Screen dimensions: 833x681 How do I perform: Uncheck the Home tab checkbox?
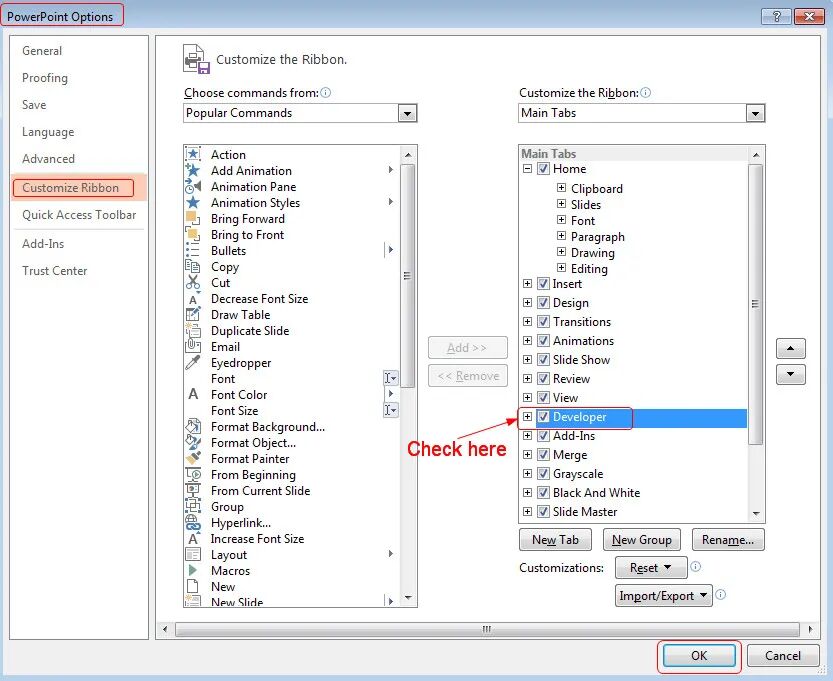pyautogui.click(x=543, y=169)
